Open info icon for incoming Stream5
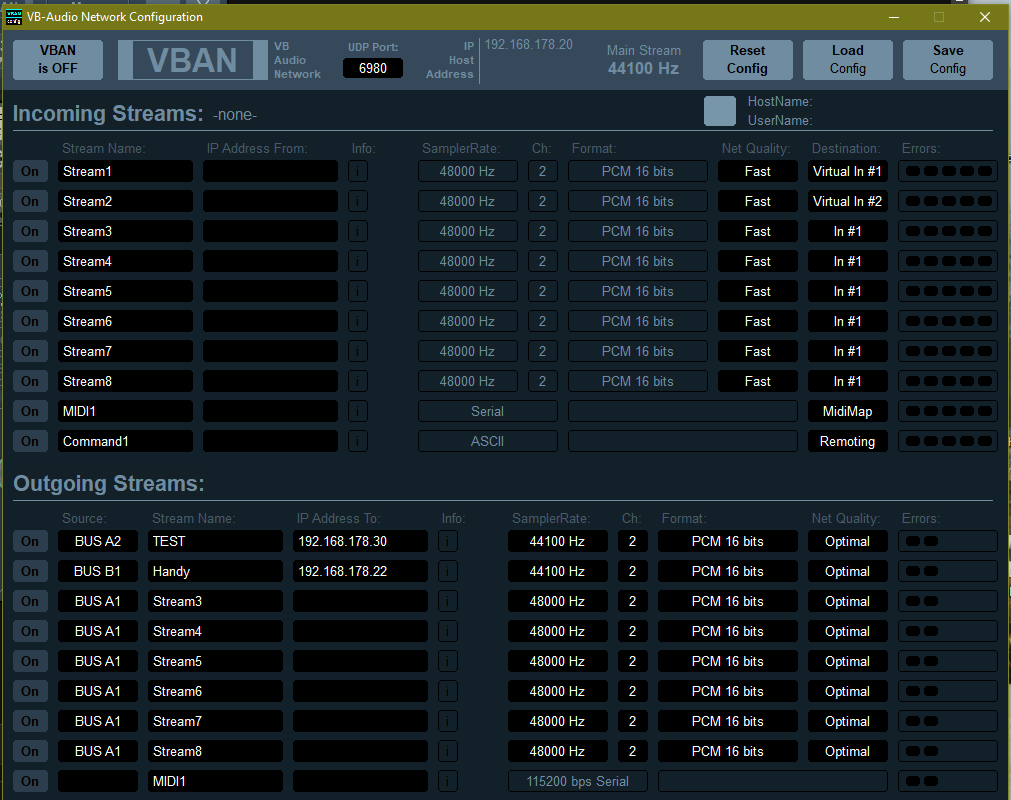Viewport: 1011px width, 800px height. (x=358, y=291)
